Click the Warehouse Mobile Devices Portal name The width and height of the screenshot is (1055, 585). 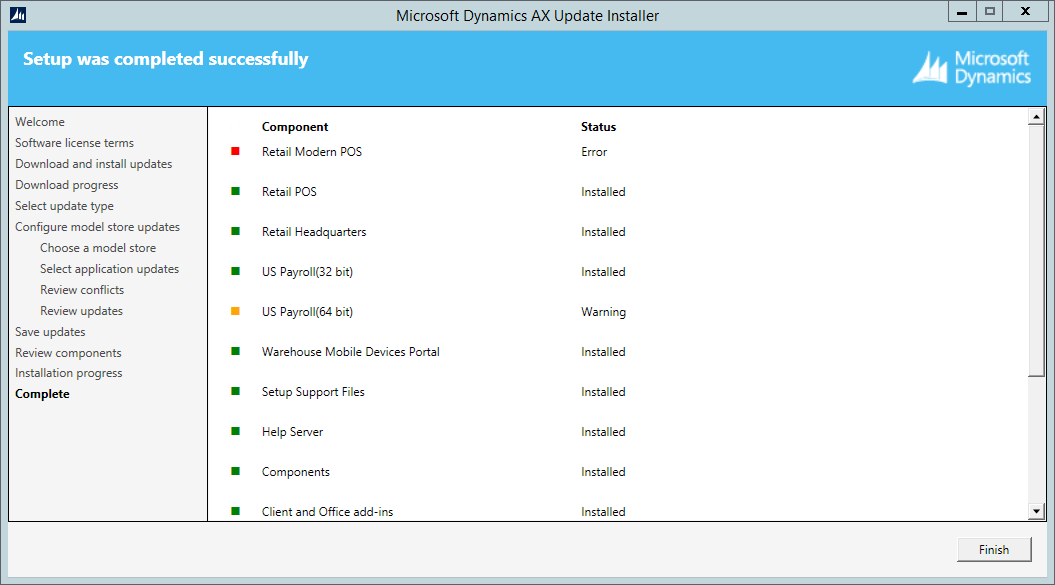[x=351, y=351]
